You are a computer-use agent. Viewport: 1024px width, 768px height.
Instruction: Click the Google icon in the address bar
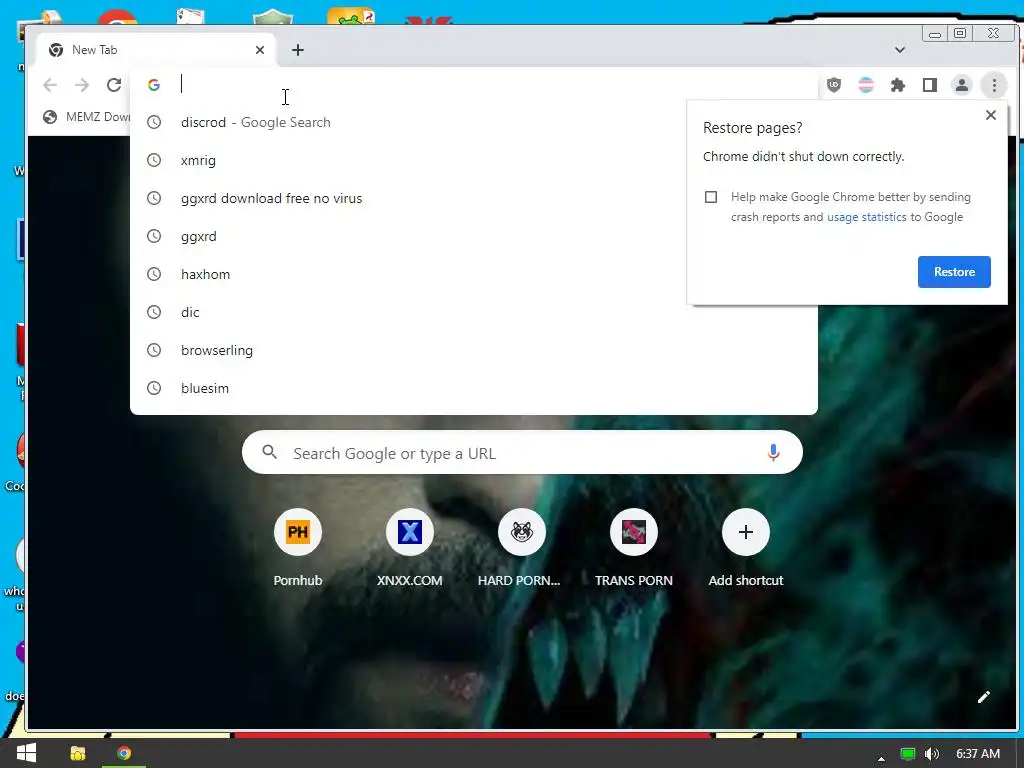coord(154,85)
